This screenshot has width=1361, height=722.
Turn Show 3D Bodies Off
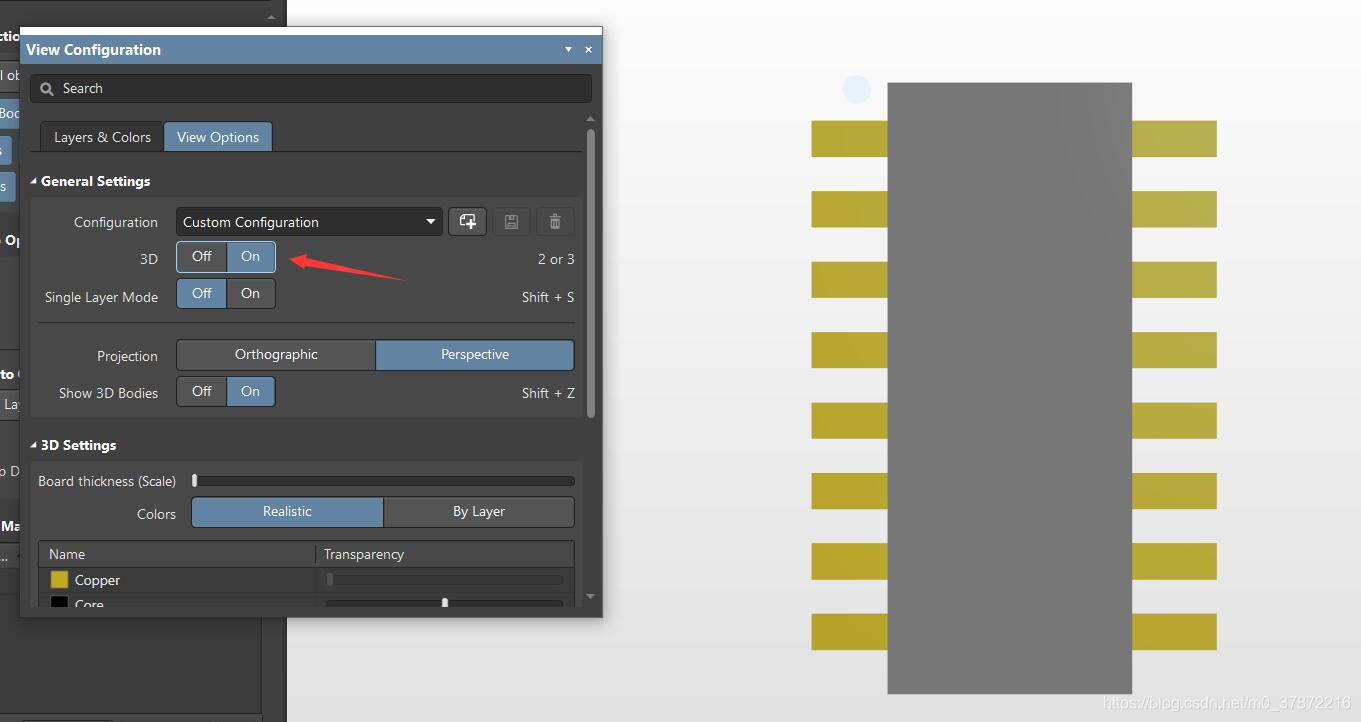pyautogui.click(x=202, y=391)
